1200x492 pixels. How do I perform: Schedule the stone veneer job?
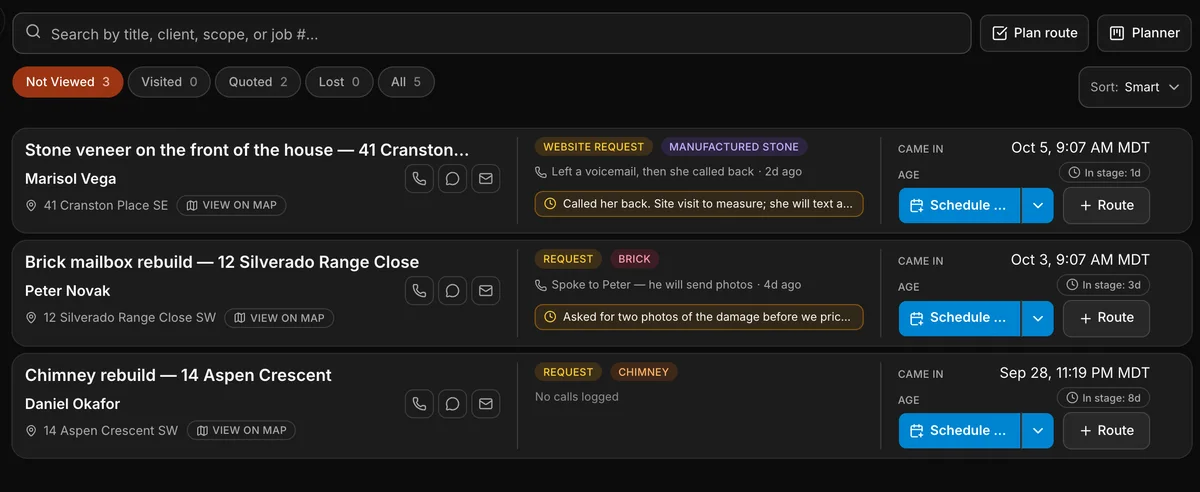pos(960,205)
